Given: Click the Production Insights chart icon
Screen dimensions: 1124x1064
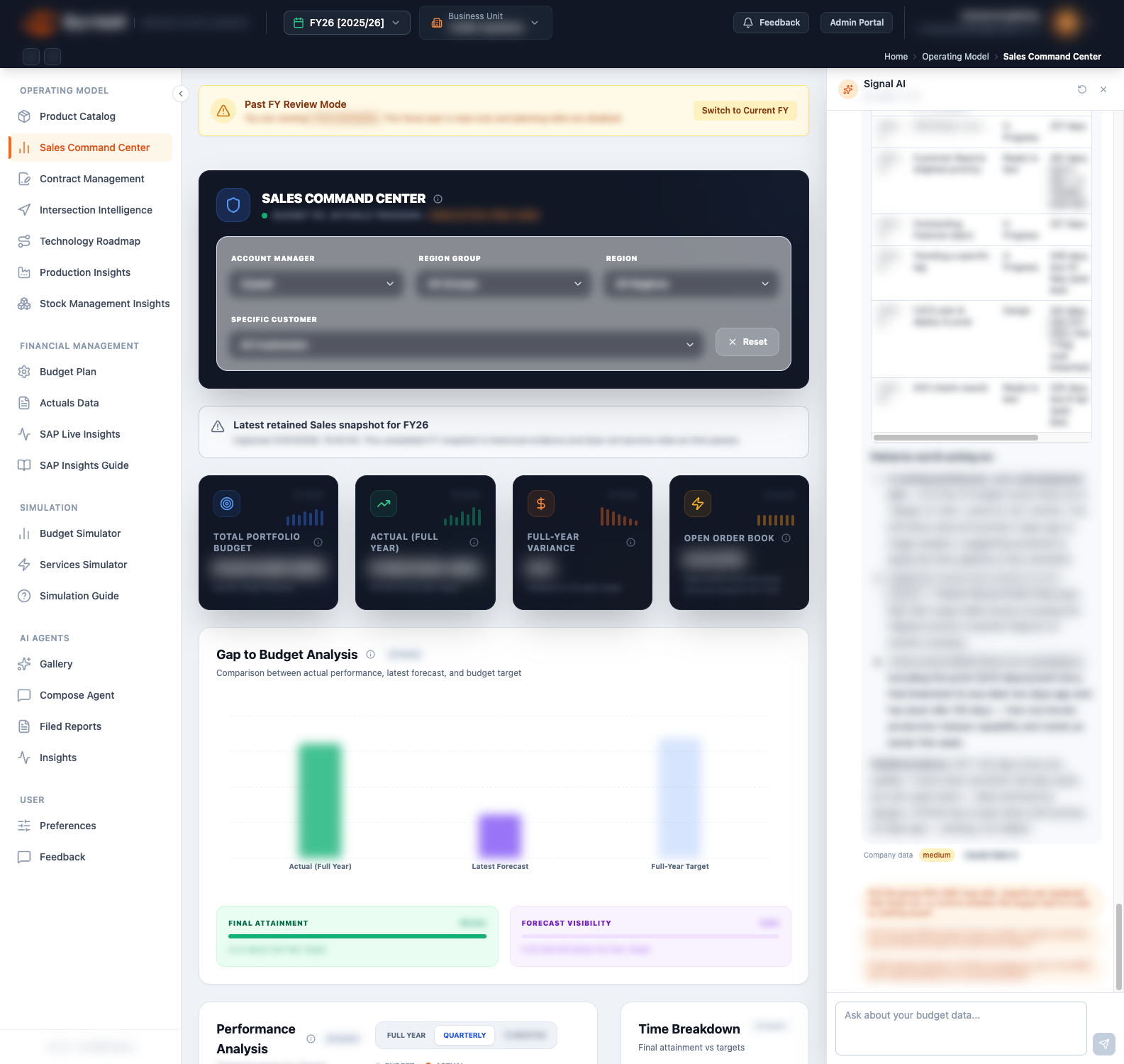Looking at the screenshot, I should click(24, 272).
